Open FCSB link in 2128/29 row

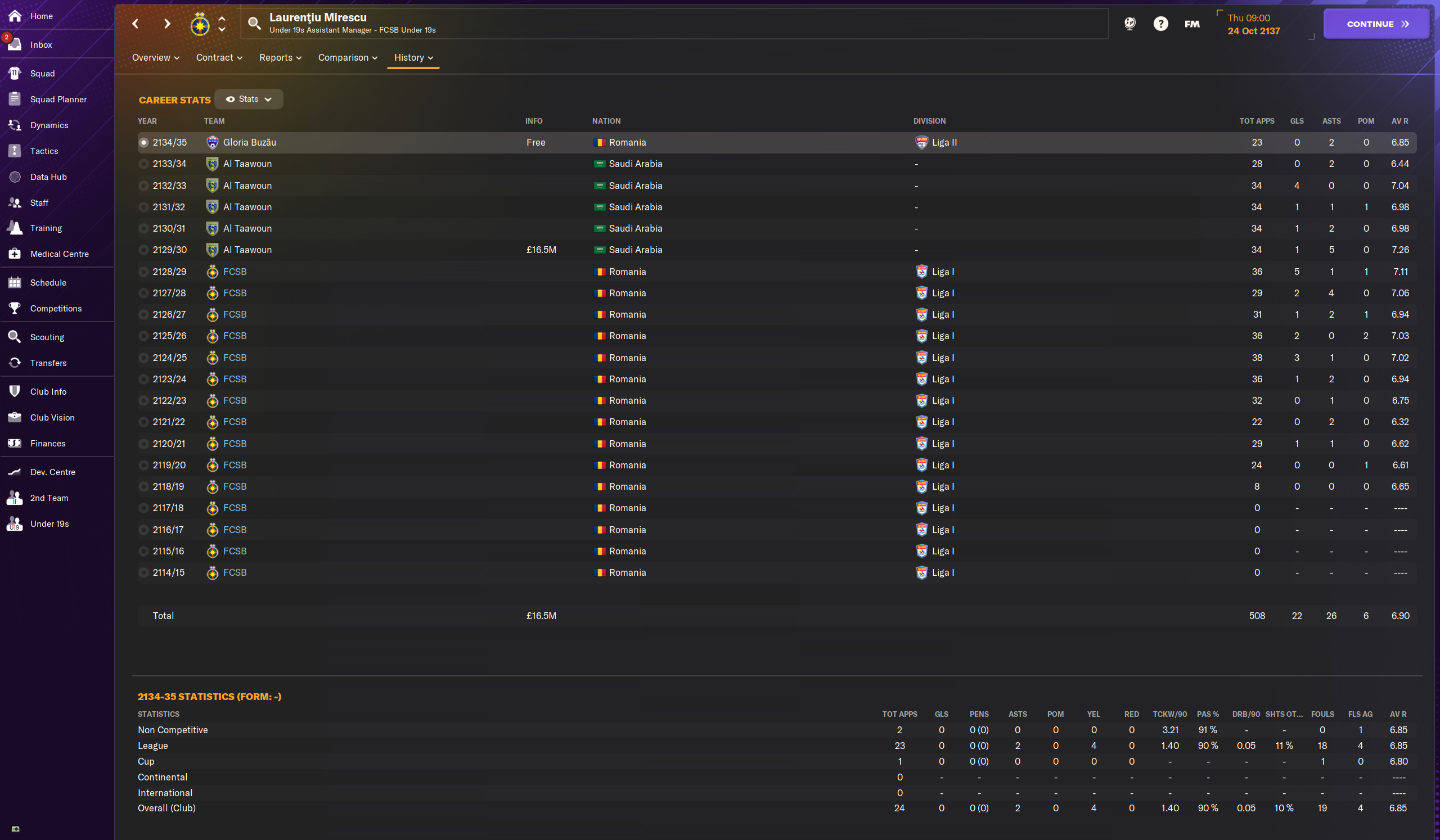(235, 272)
